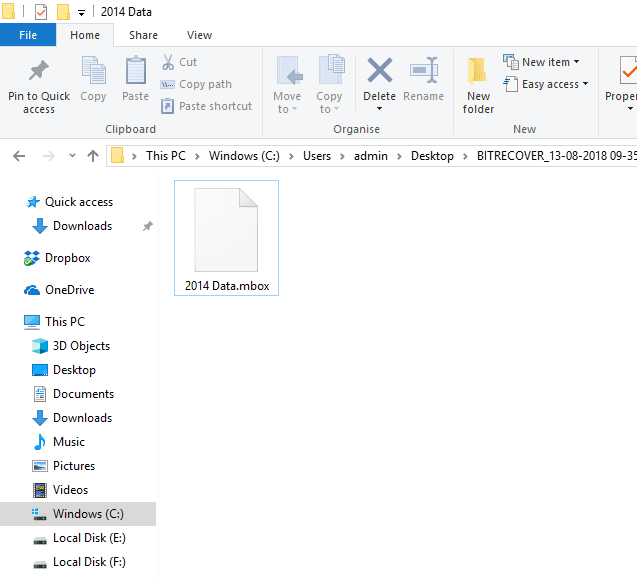This screenshot has height=579, width=637.
Task: Open OneDrive in the navigation pane
Action: 69,290
